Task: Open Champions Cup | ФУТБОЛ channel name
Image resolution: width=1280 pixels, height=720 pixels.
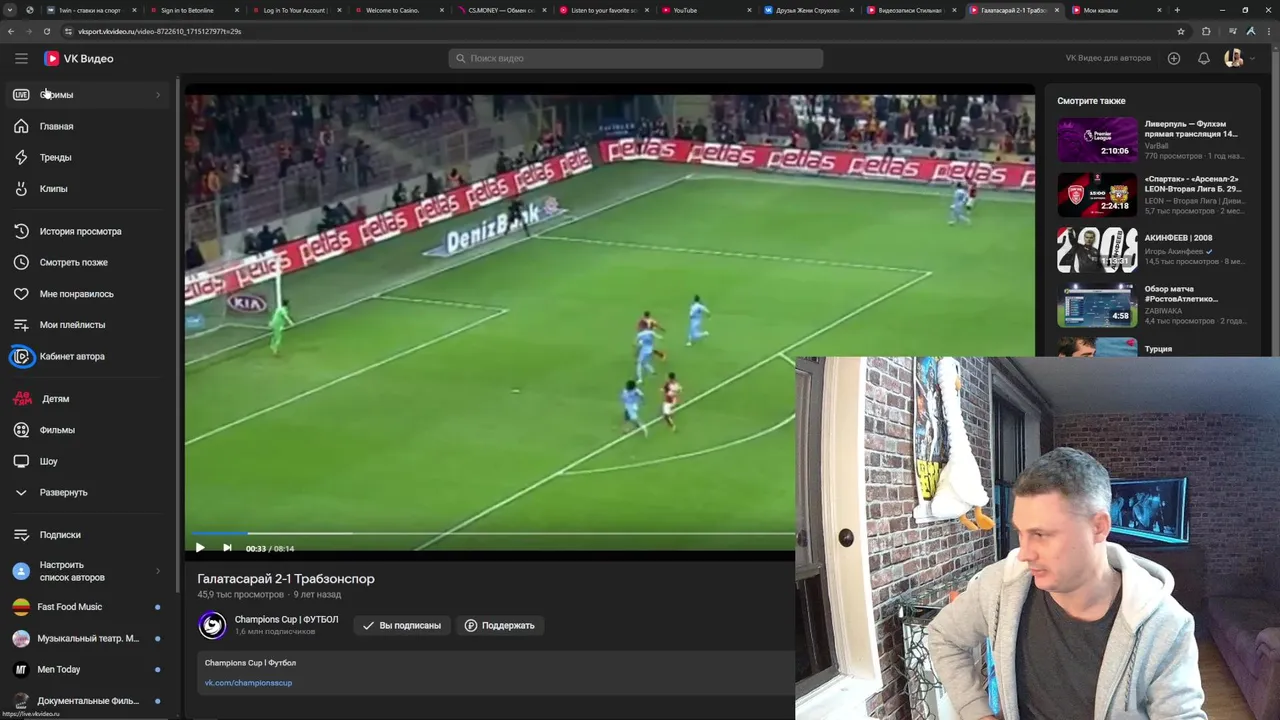Action: pos(286,620)
